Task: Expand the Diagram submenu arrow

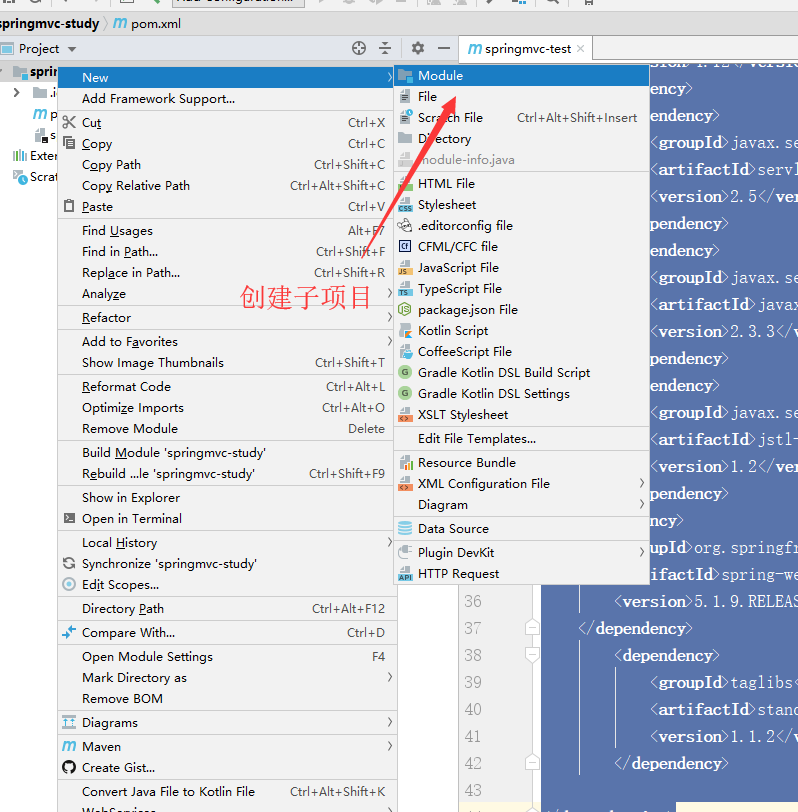Action: pyautogui.click(x=642, y=504)
